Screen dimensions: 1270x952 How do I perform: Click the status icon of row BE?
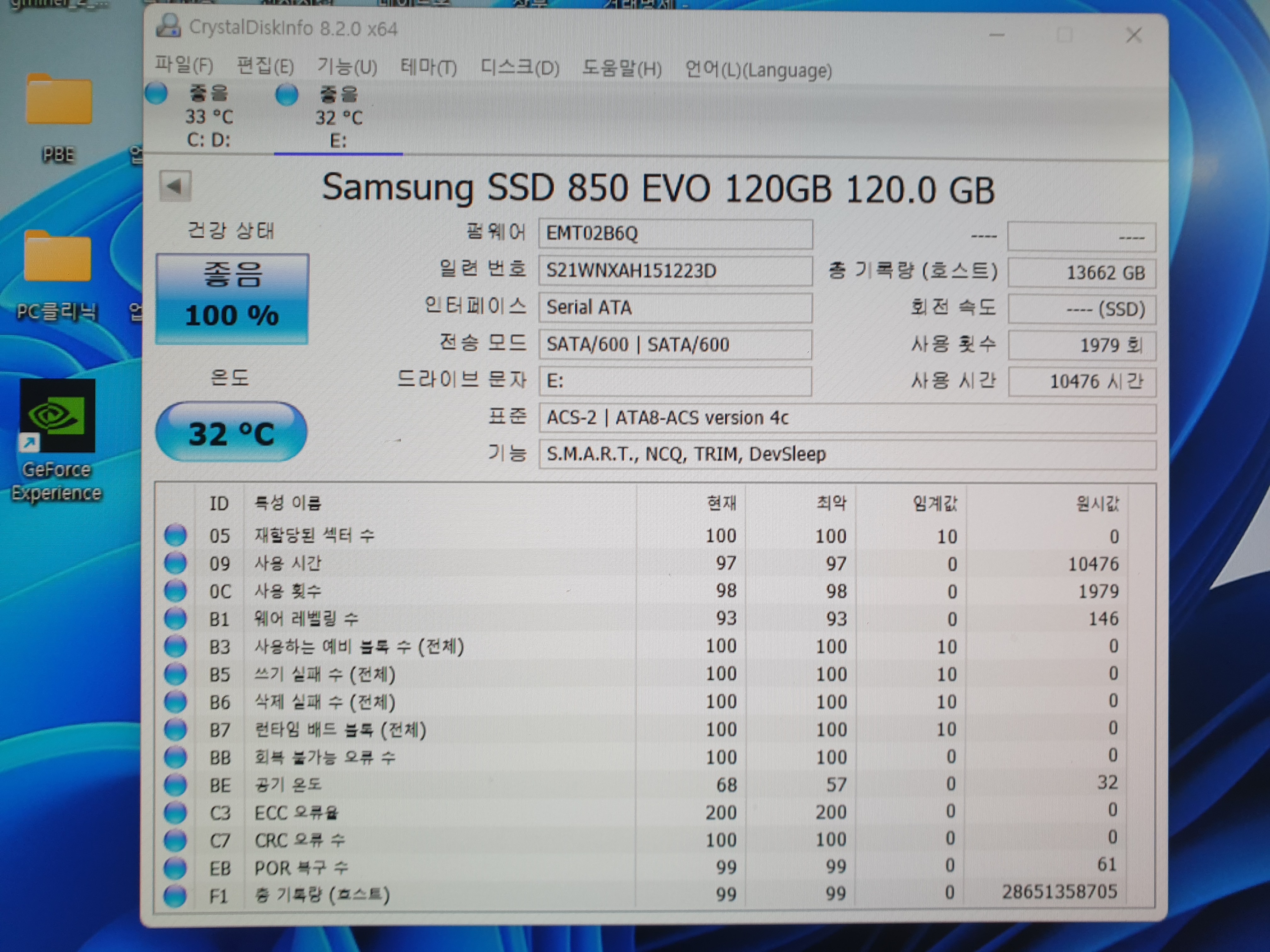coord(175,785)
